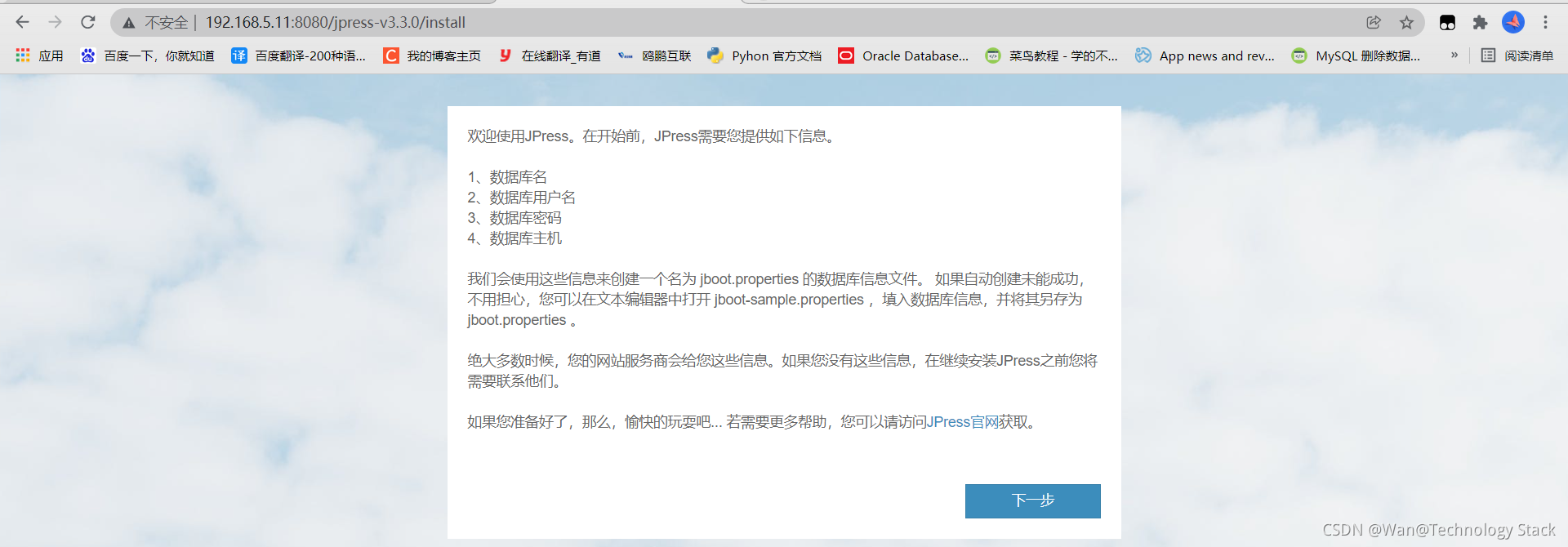The width and height of the screenshot is (1568, 547).
Task: Open the Chrome profile avatar
Action: tap(1512, 22)
